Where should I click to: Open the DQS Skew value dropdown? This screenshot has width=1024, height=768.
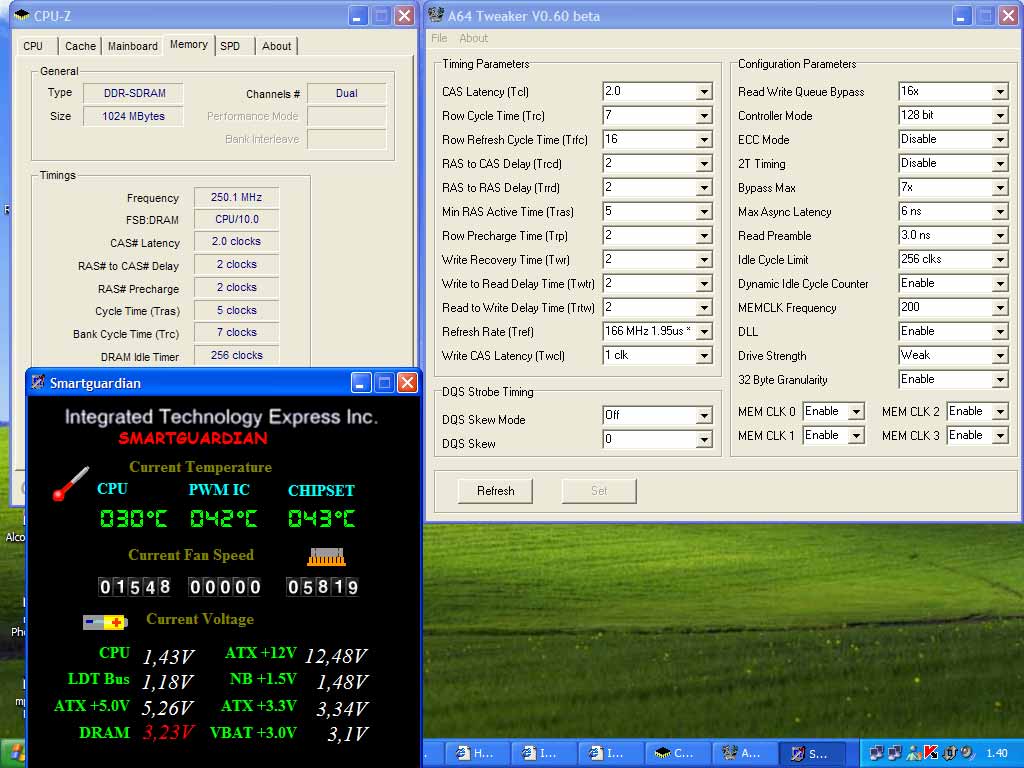point(704,440)
